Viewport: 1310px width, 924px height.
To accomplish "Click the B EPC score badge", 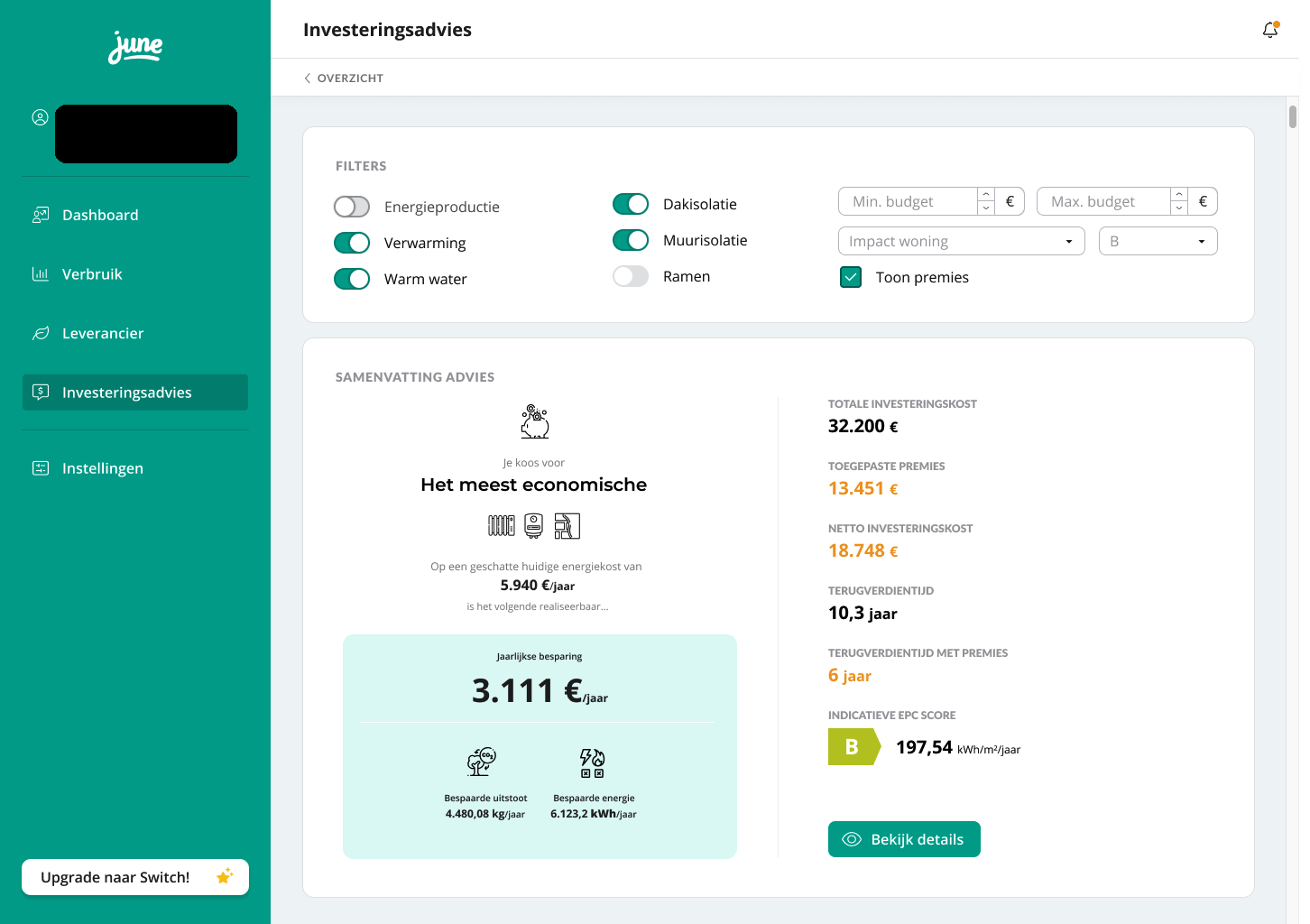I will (853, 747).
